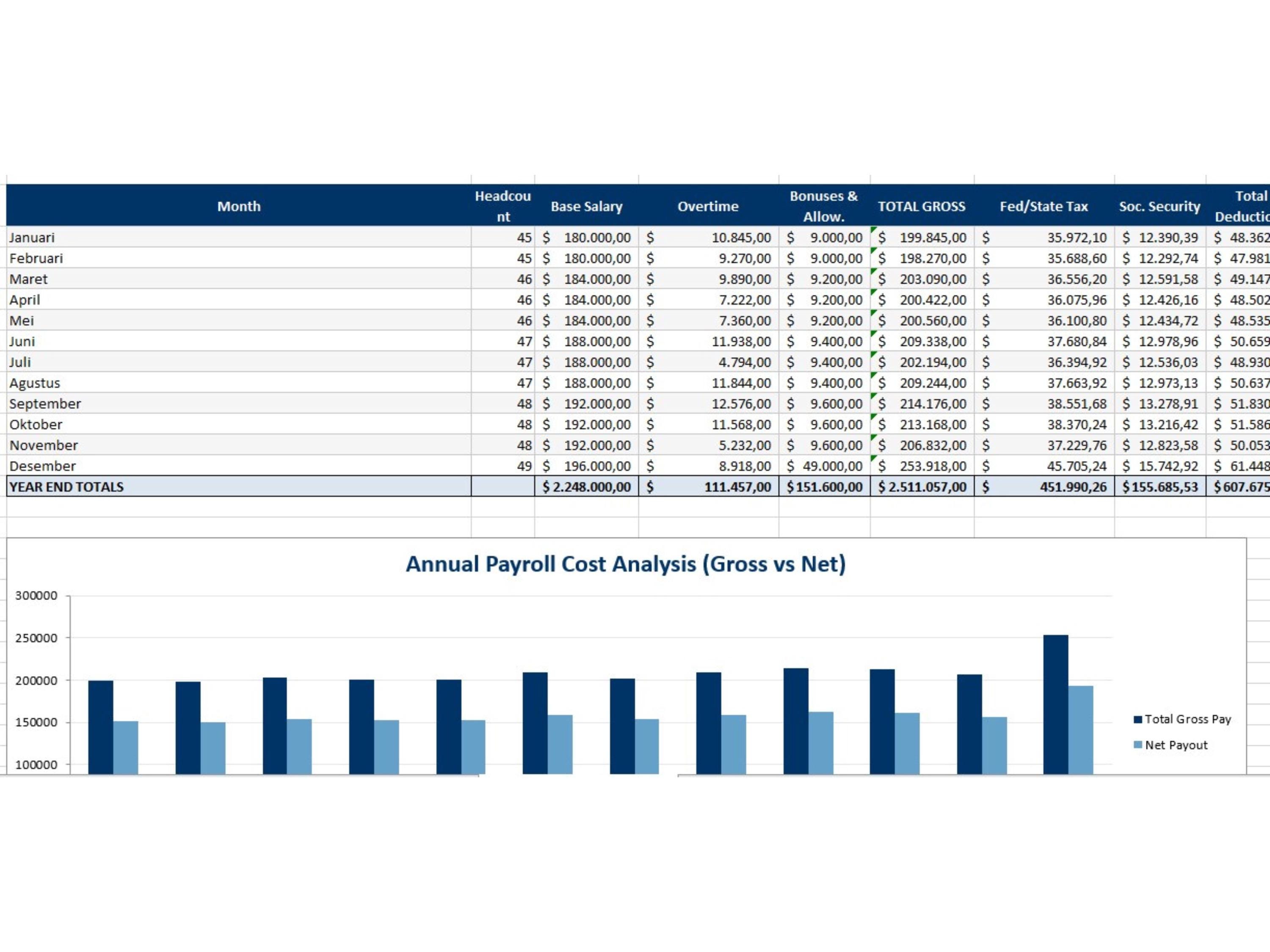Click Oktober Soc. Security 13.216,42

1160,424
